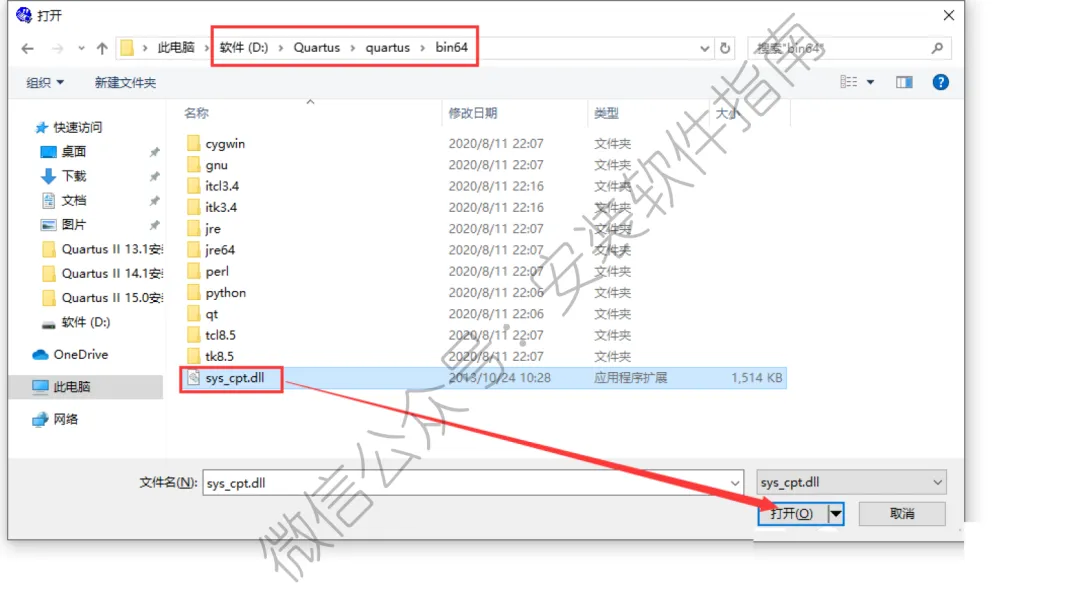This screenshot has height=593, width=1080.
Task: Open Quartus II 15.0 folder in sidebar
Action: [112, 298]
